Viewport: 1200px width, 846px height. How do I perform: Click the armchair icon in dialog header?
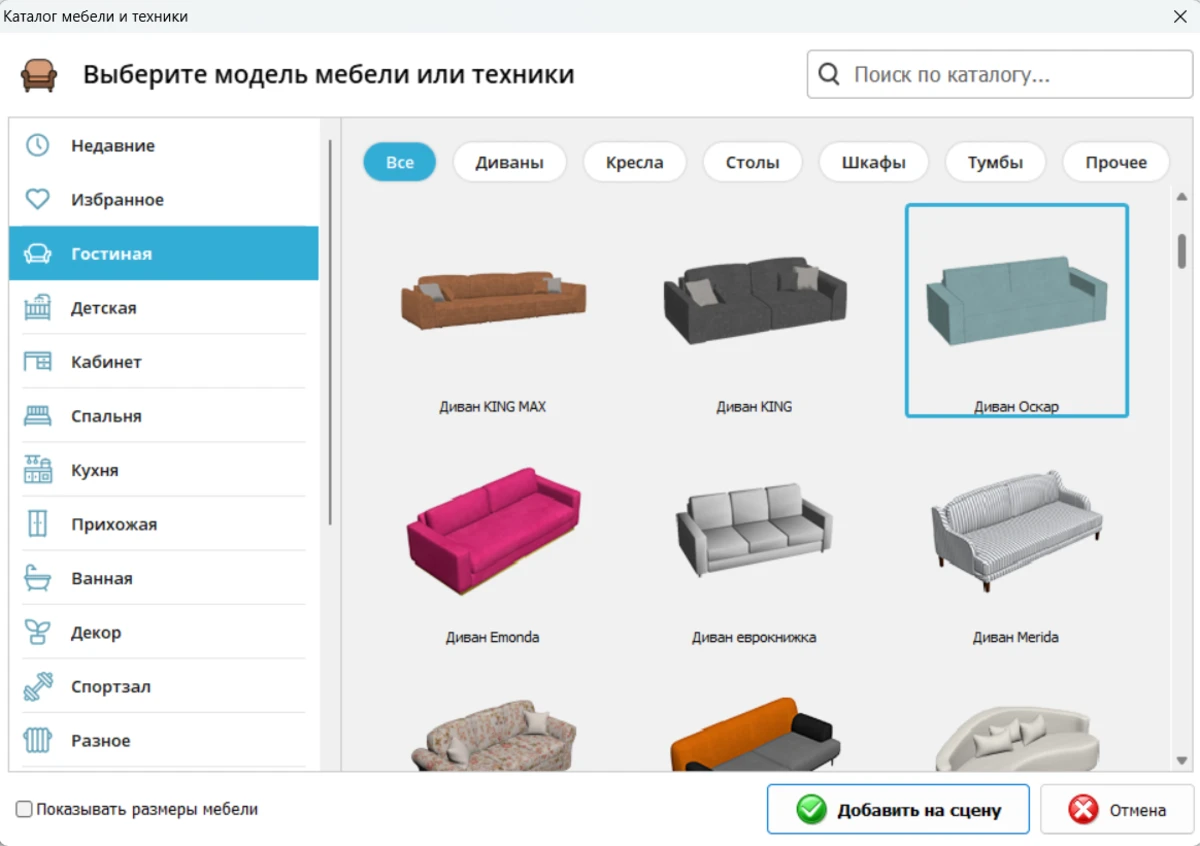(x=39, y=75)
